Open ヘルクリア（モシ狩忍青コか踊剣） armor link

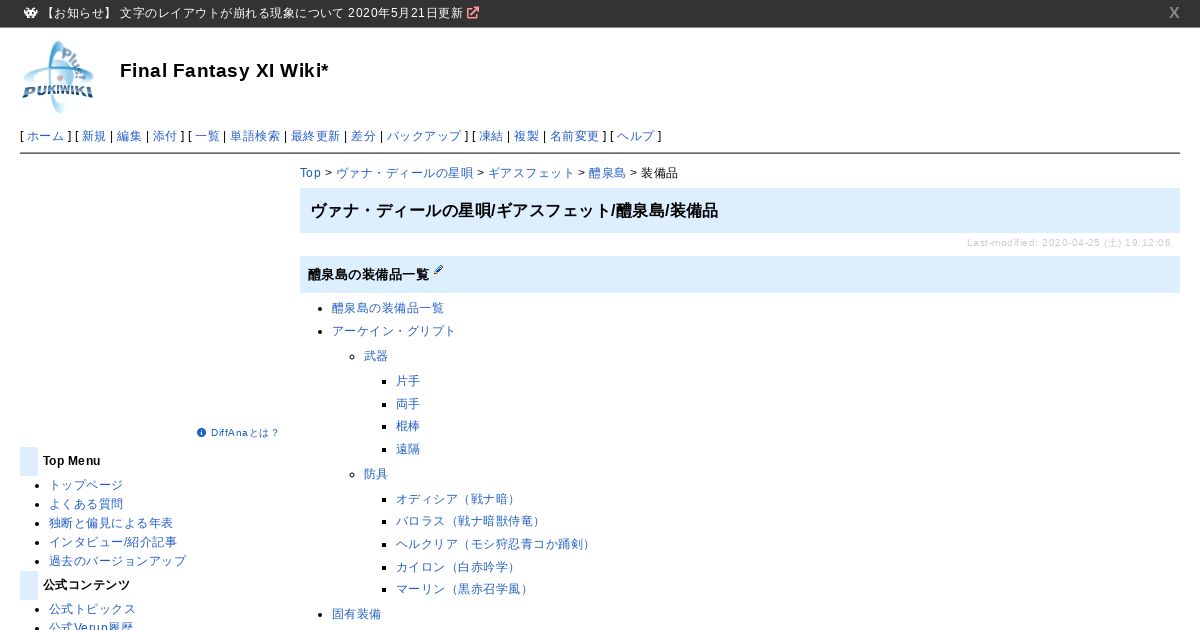pos(495,544)
